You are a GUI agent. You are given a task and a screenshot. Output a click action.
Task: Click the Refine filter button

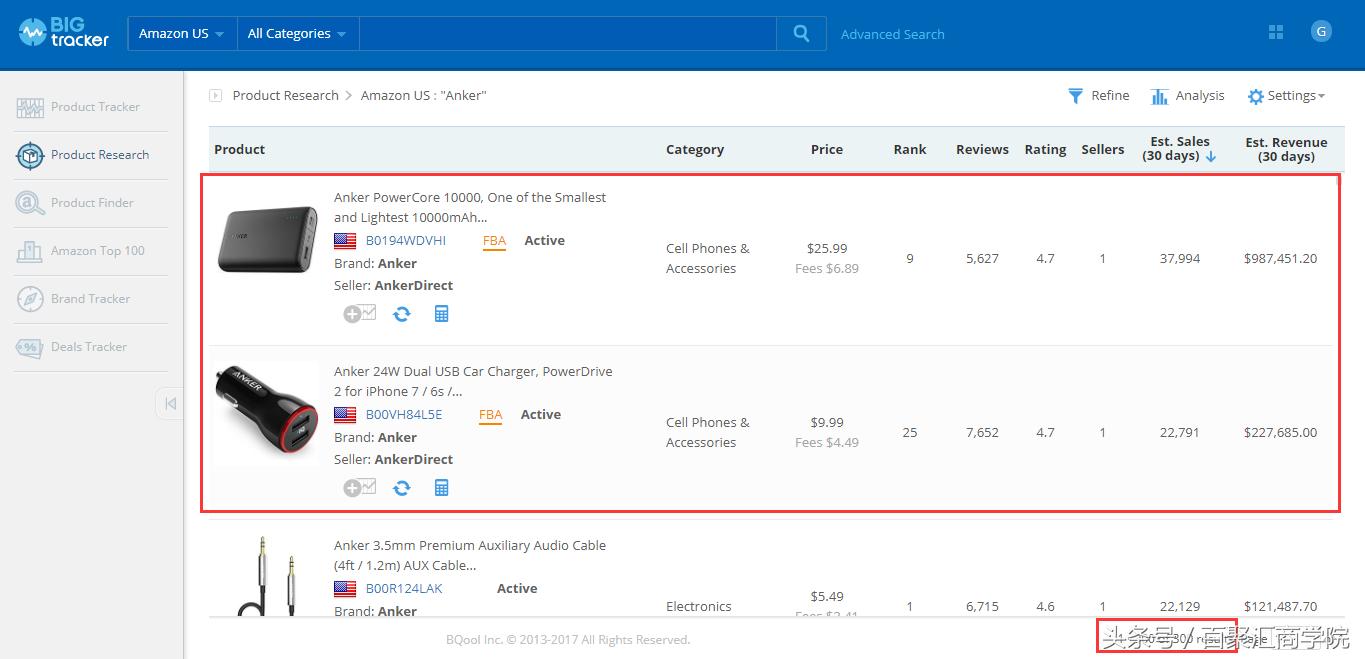pos(1098,96)
